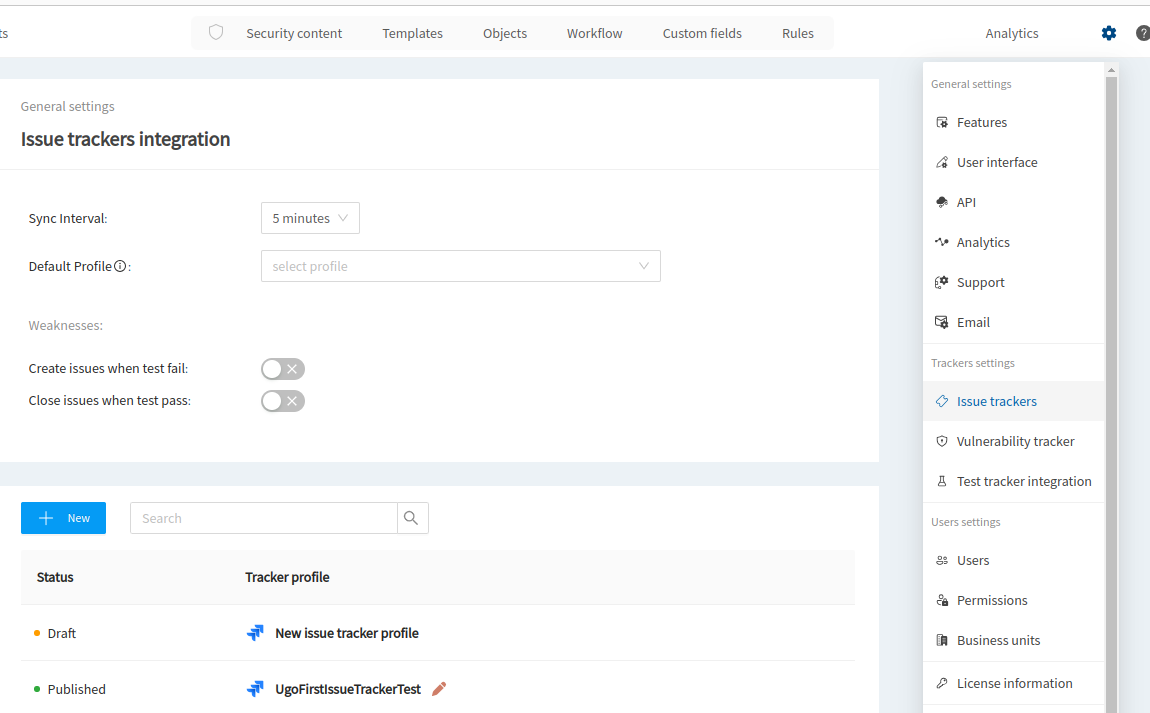Image resolution: width=1150 pixels, height=713 pixels.
Task: Open the Objects tab
Action: pyautogui.click(x=505, y=33)
